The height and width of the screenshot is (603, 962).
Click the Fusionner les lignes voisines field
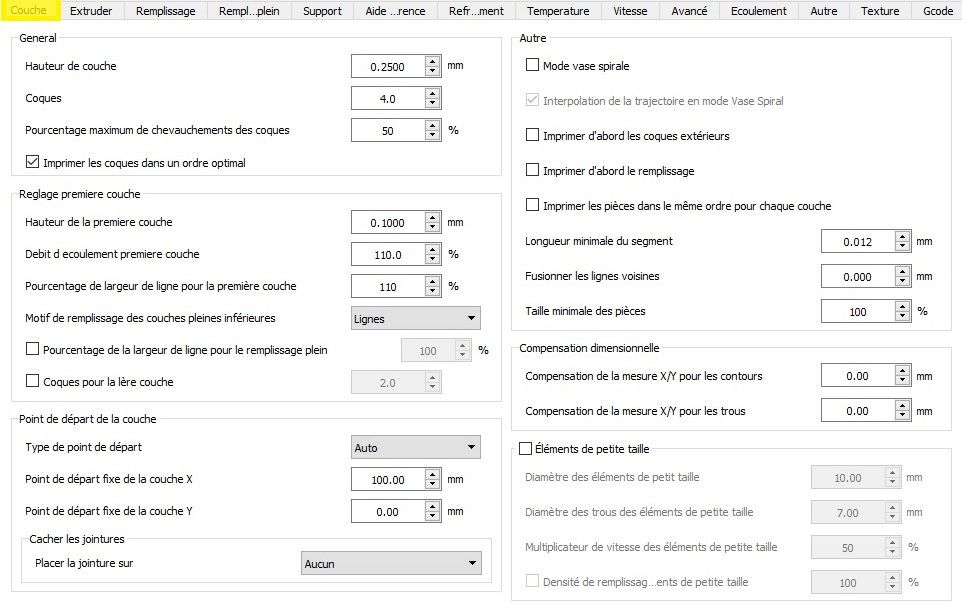click(x=856, y=277)
